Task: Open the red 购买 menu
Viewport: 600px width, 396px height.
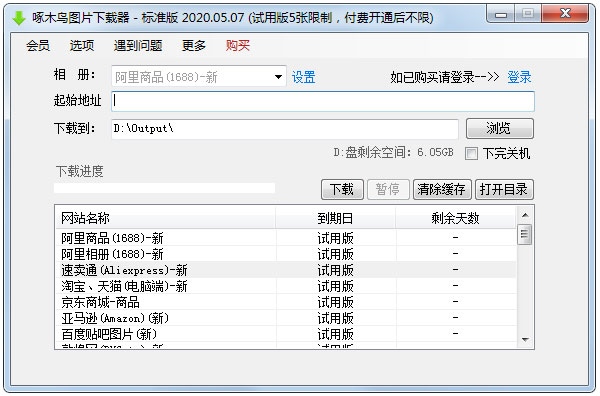Action: click(x=238, y=46)
